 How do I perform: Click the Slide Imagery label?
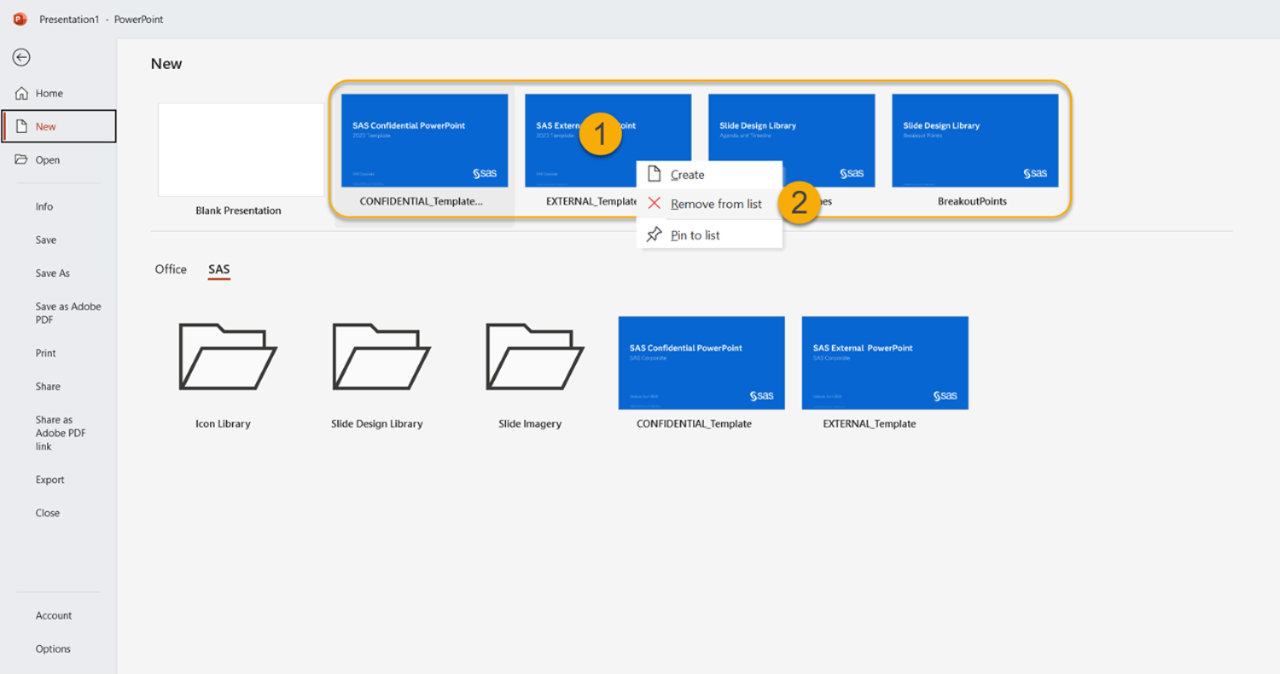tap(530, 424)
